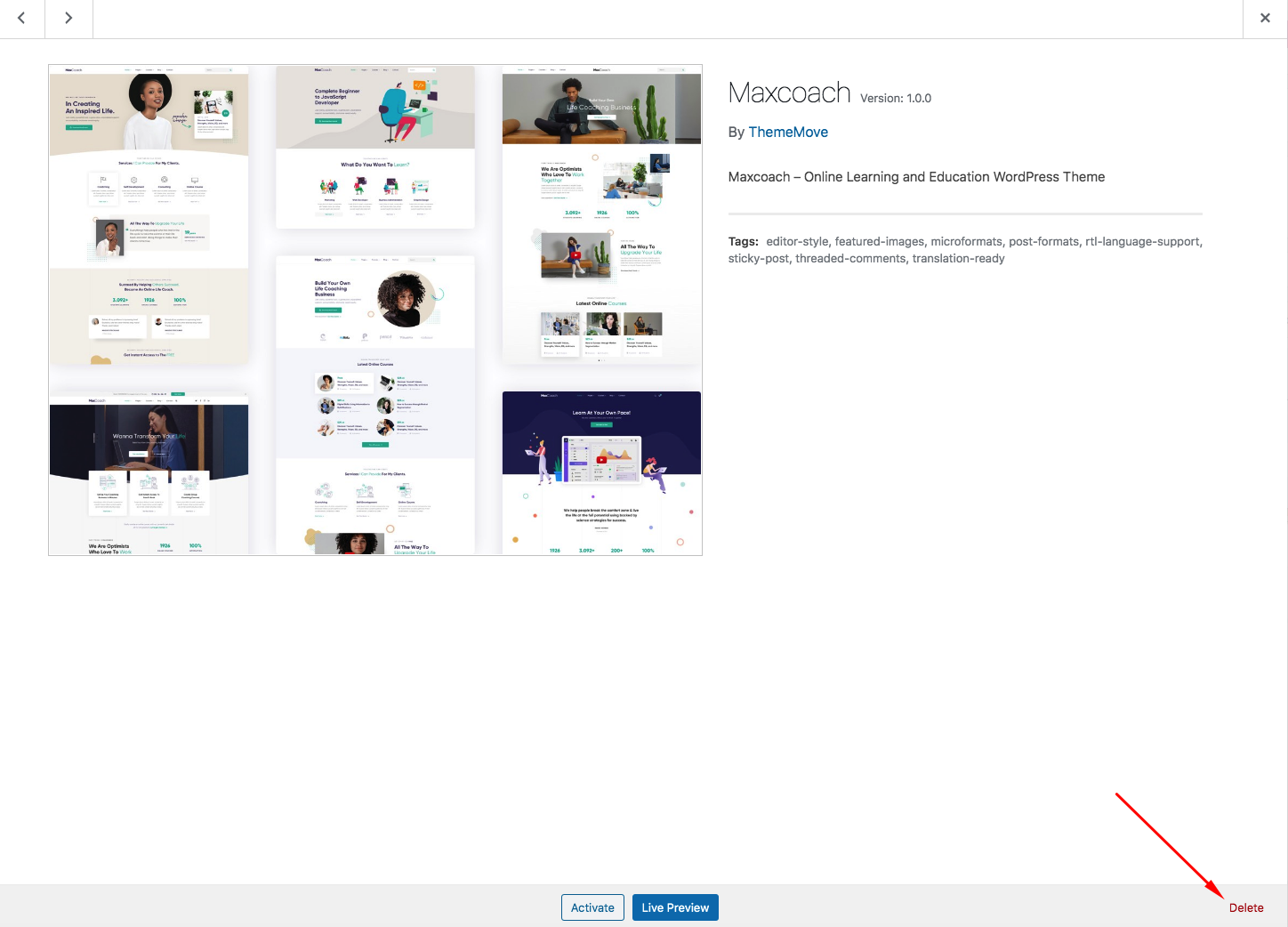
Task: Close the theme details overlay
Action: pos(1265,18)
